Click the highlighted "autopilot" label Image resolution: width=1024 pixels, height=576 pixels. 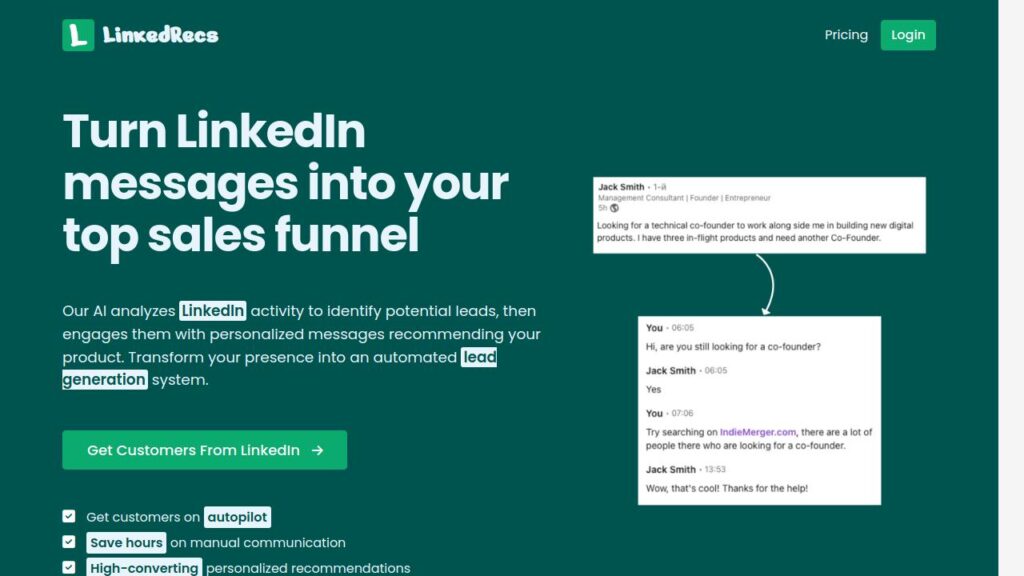click(x=237, y=517)
